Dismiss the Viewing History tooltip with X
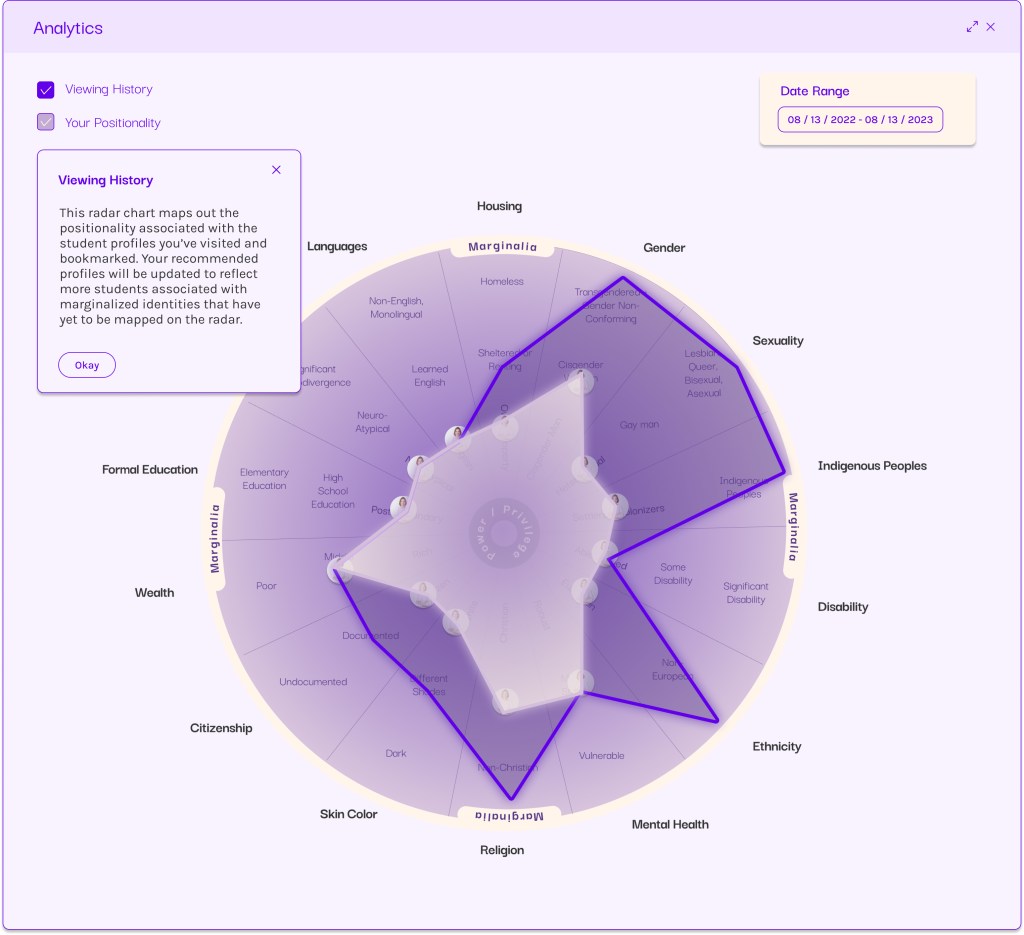The width and height of the screenshot is (1024, 935). [276, 170]
